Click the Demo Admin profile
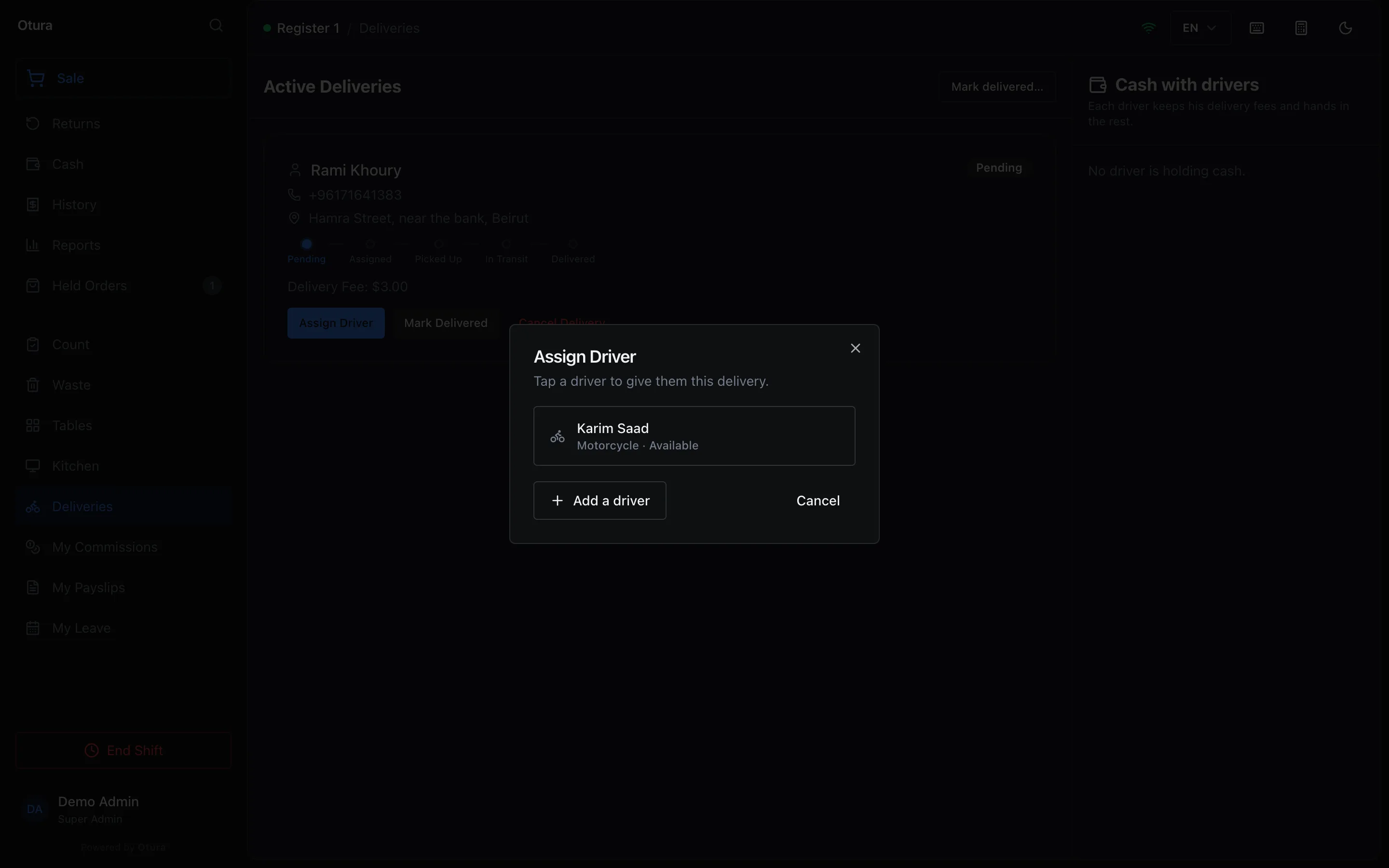Viewport: 1389px width, 868px height. pos(123,810)
